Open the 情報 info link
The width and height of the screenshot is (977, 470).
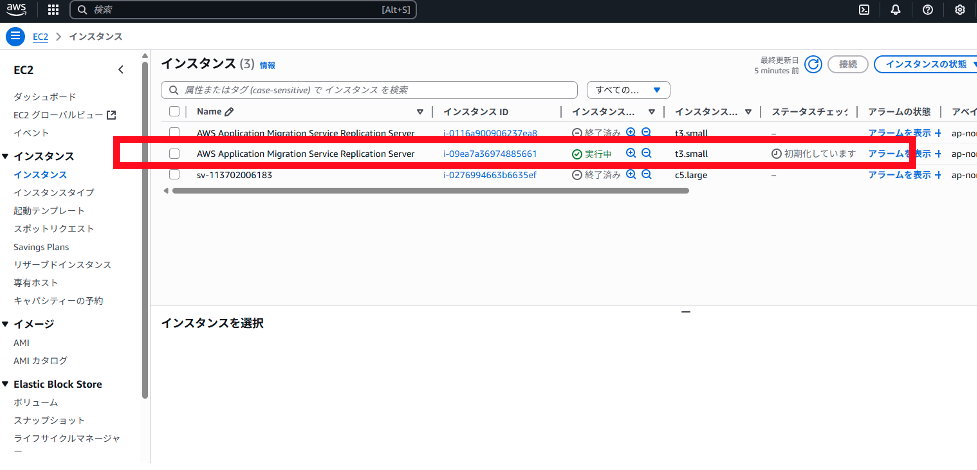click(x=267, y=65)
